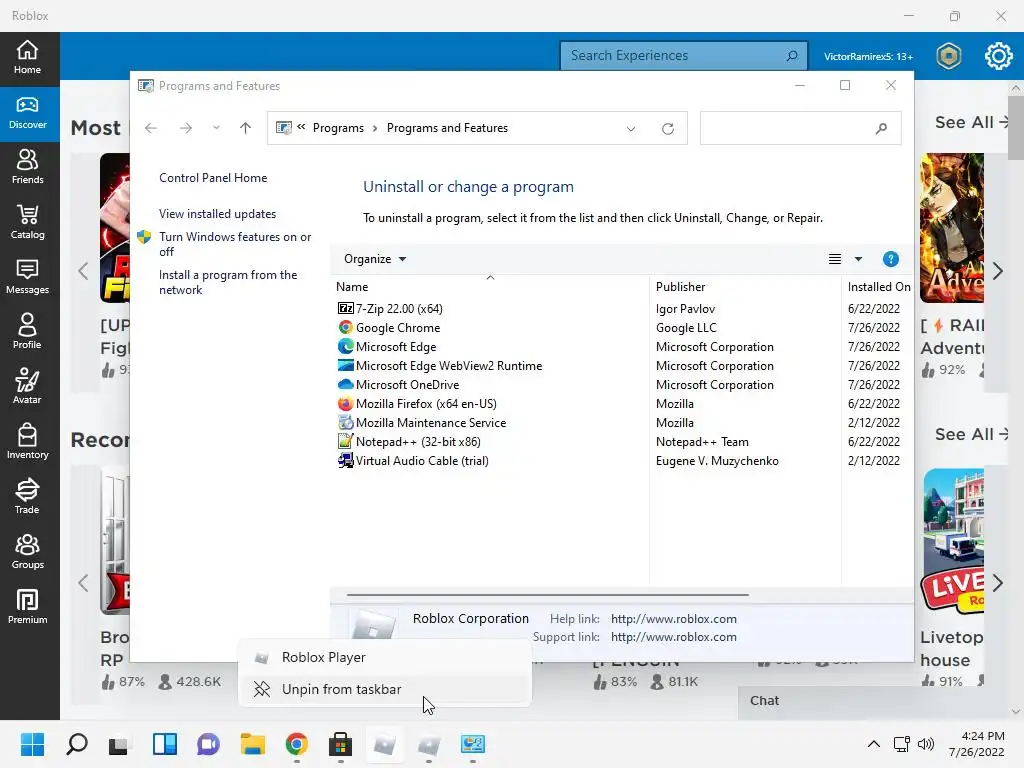The height and width of the screenshot is (768, 1024).
Task: Choose Roblox Player in taskbar menu
Action: pyautogui.click(x=385, y=657)
